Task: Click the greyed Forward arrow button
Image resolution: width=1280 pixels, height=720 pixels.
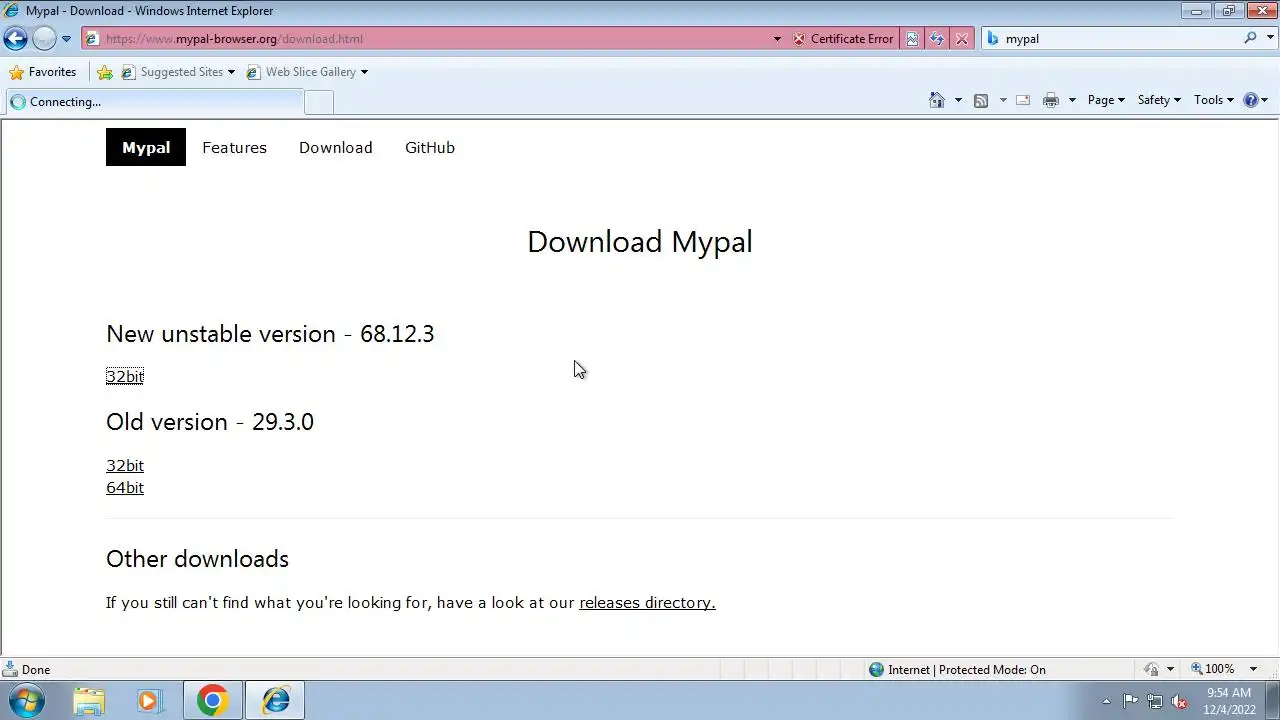Action: click(x=44, y=39)
